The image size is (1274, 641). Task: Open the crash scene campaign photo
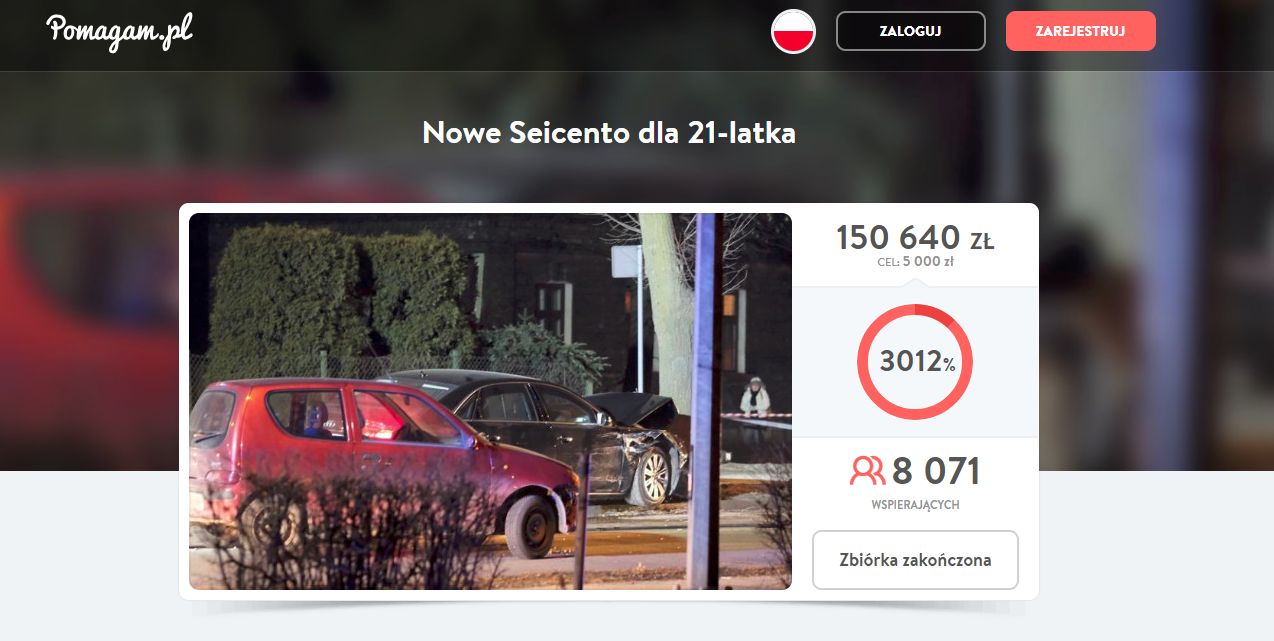(x=490, y=401)
